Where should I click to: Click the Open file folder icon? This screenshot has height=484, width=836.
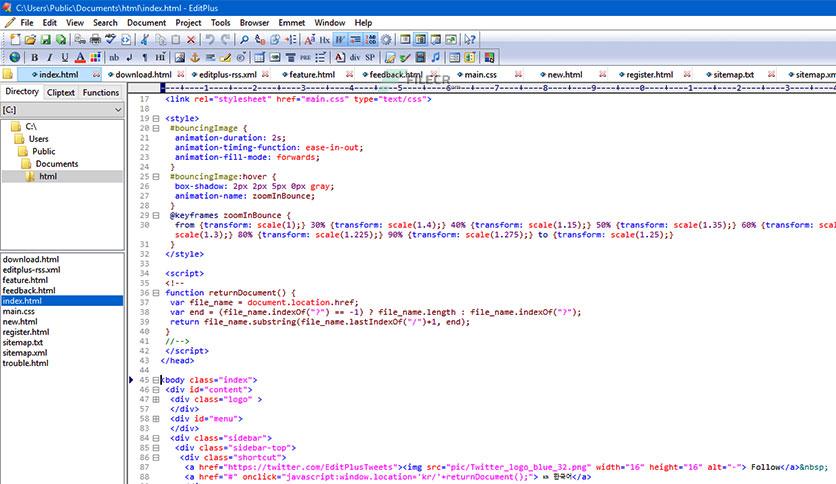pos(30,39)
